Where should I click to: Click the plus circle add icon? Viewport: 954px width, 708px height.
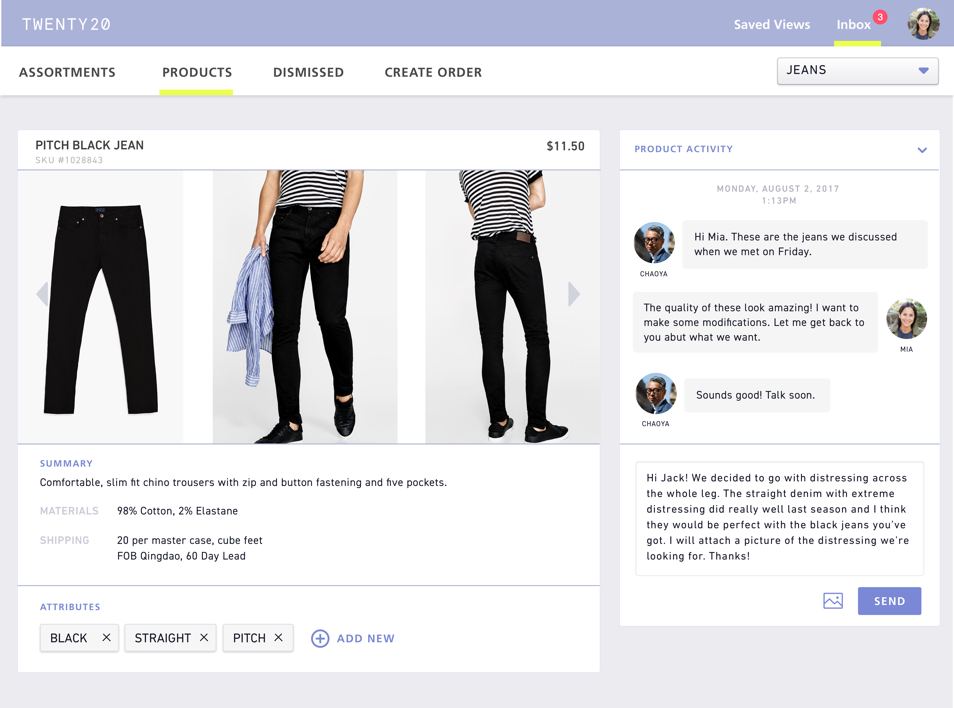tap(320, 638)
